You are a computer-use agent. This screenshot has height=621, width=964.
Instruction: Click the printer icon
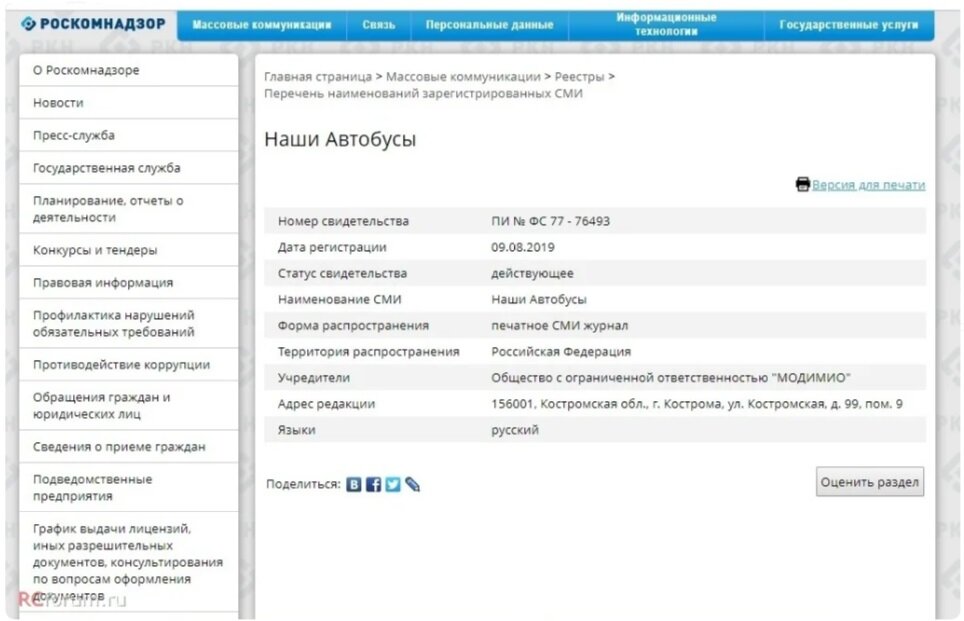[802, 184]
